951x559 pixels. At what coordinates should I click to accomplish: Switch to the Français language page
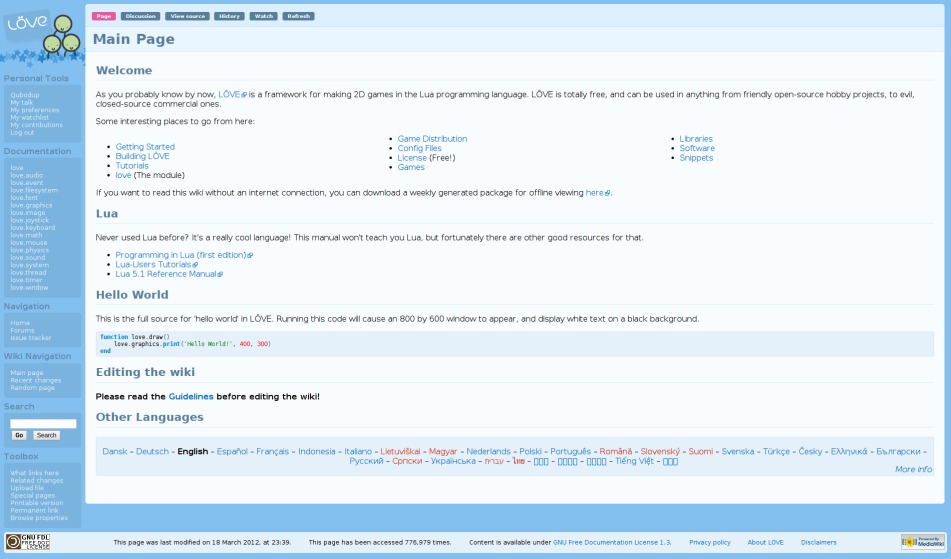(272, 452)
